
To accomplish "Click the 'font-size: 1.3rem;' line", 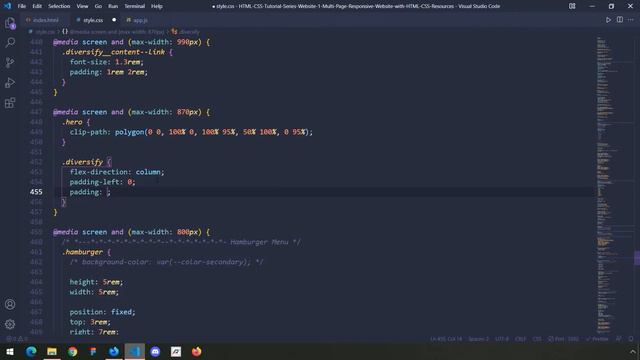I will coord(107,62).
